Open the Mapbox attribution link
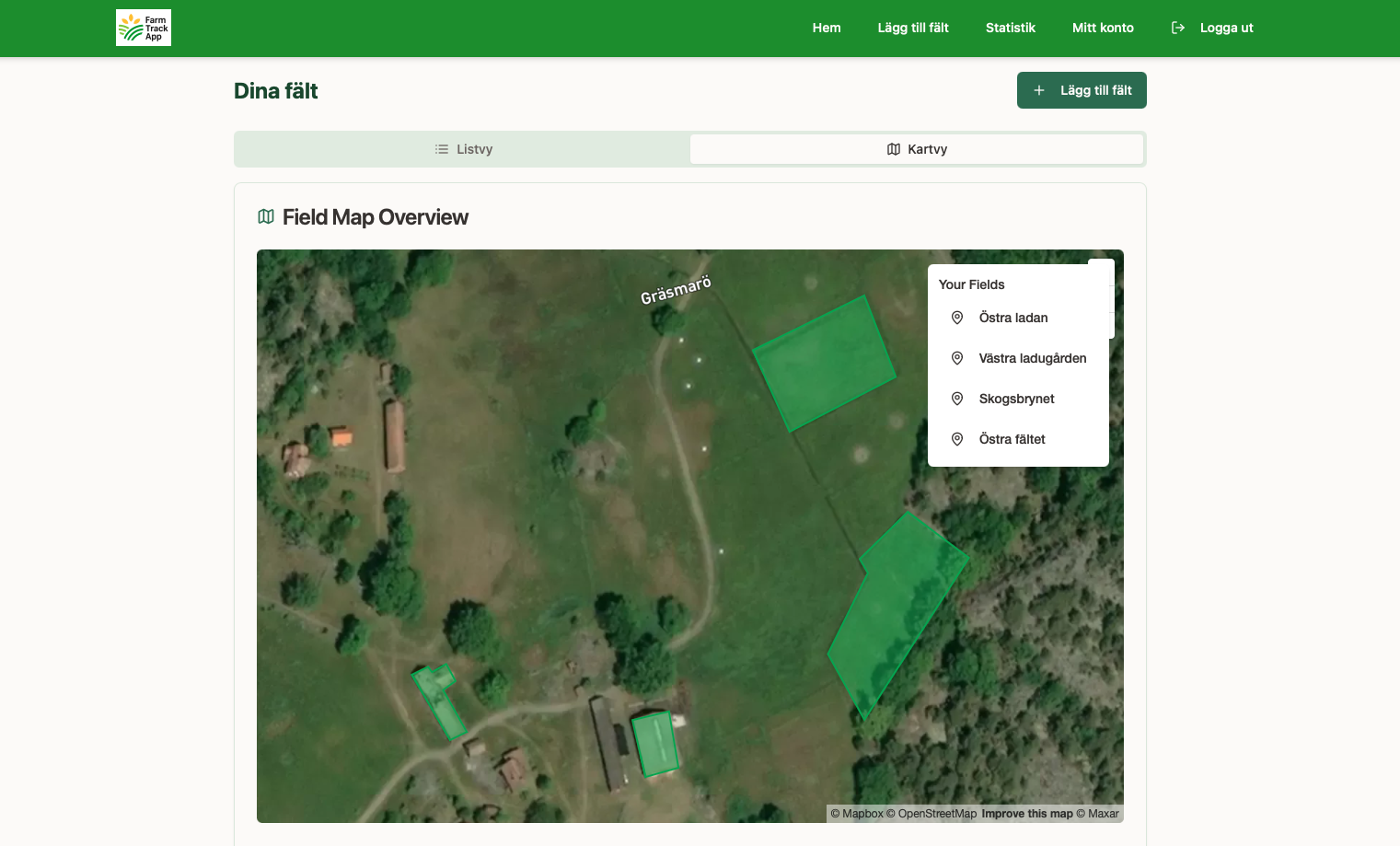The height and width of the screenshot is (846, 1400). 857,814
